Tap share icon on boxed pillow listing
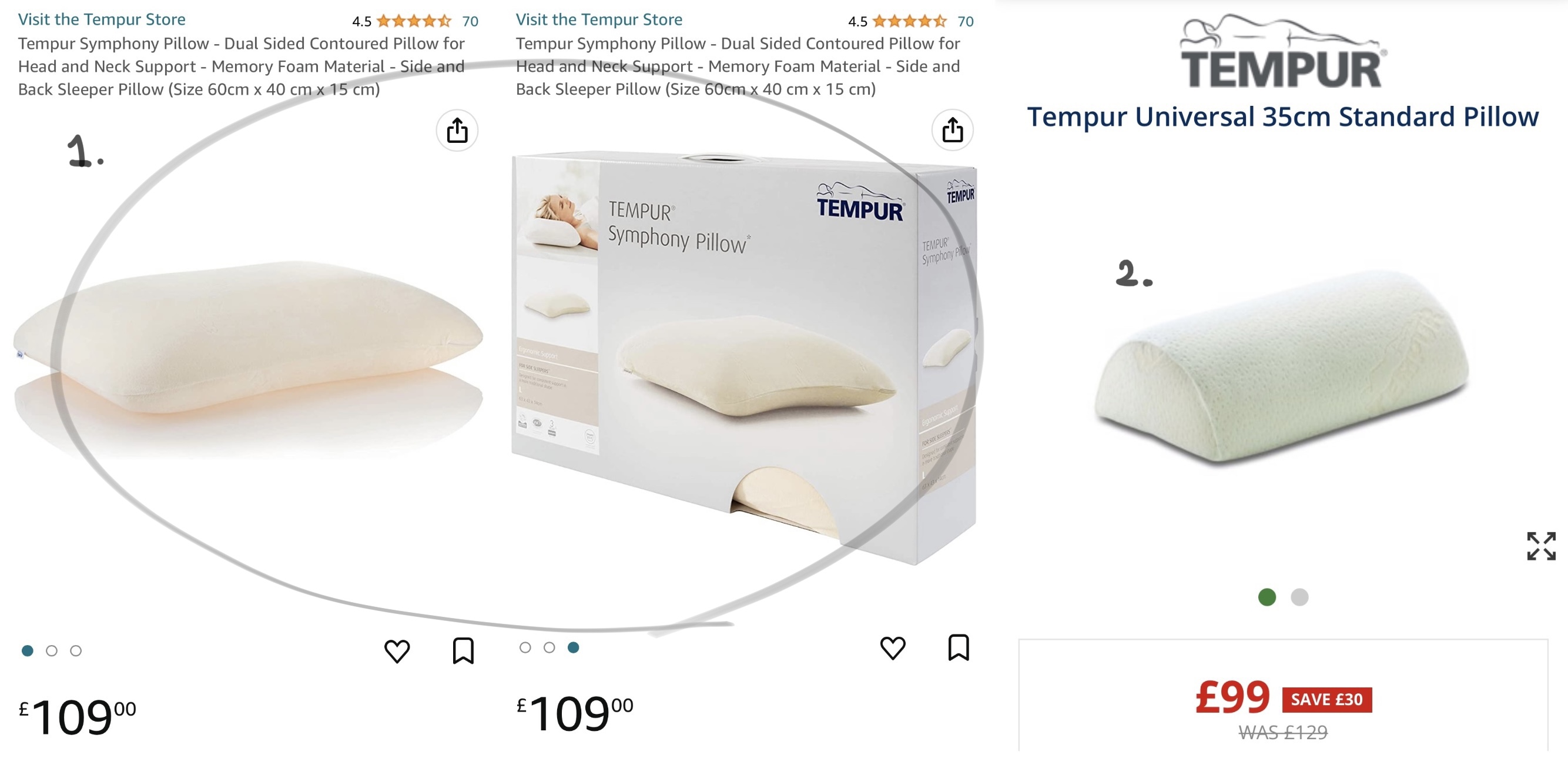 [x=953, y=130]
